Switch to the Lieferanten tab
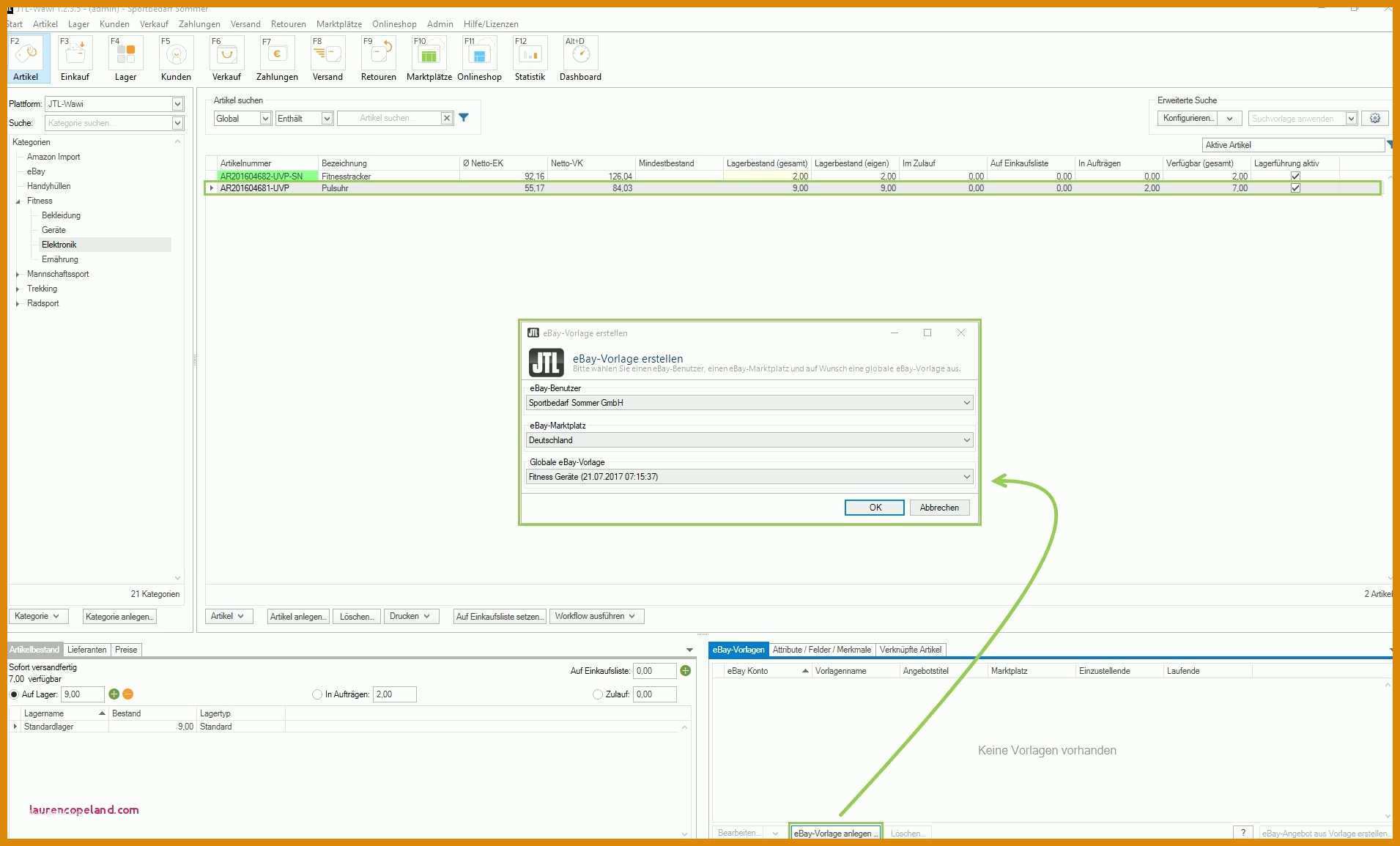The image size is (1400, 846). [x=86, y=650]
